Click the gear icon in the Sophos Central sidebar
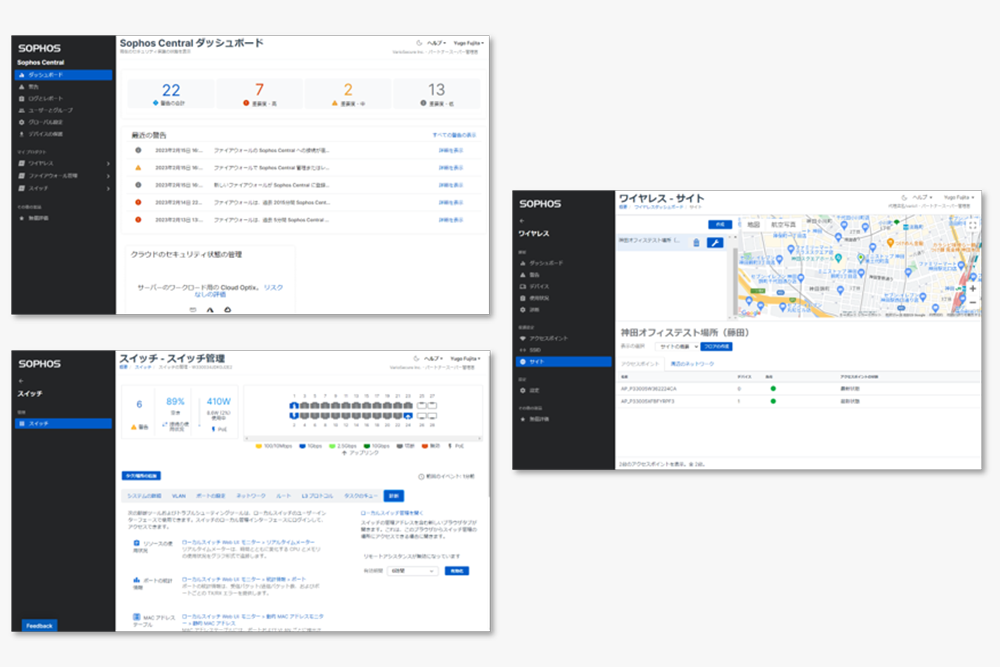 22,122
